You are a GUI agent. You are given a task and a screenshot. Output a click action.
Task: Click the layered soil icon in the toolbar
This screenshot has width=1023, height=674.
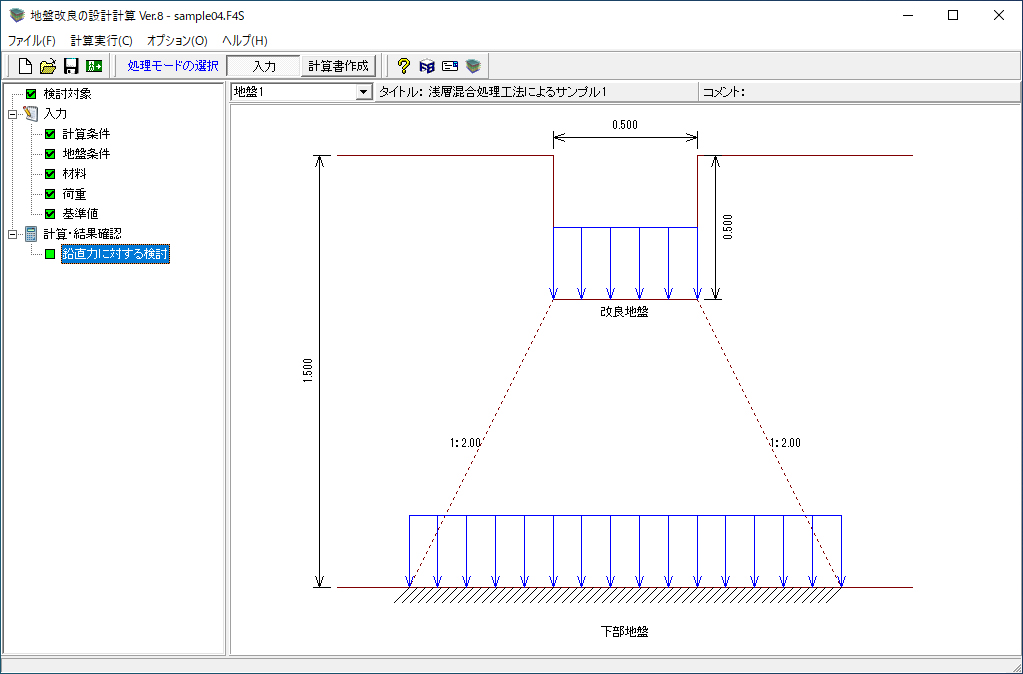pos(473,66)
